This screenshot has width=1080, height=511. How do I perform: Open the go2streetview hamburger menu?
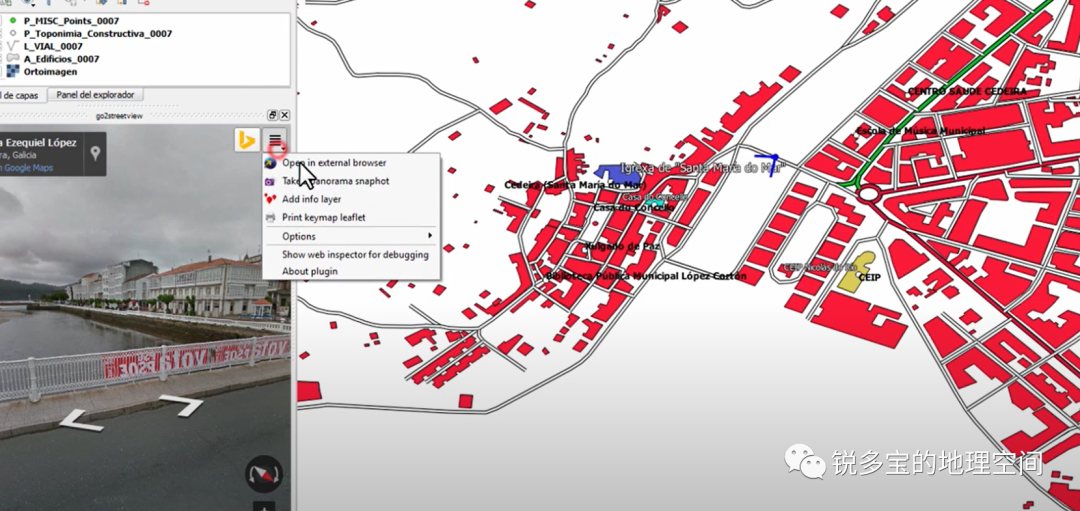(x=275, y=140)
